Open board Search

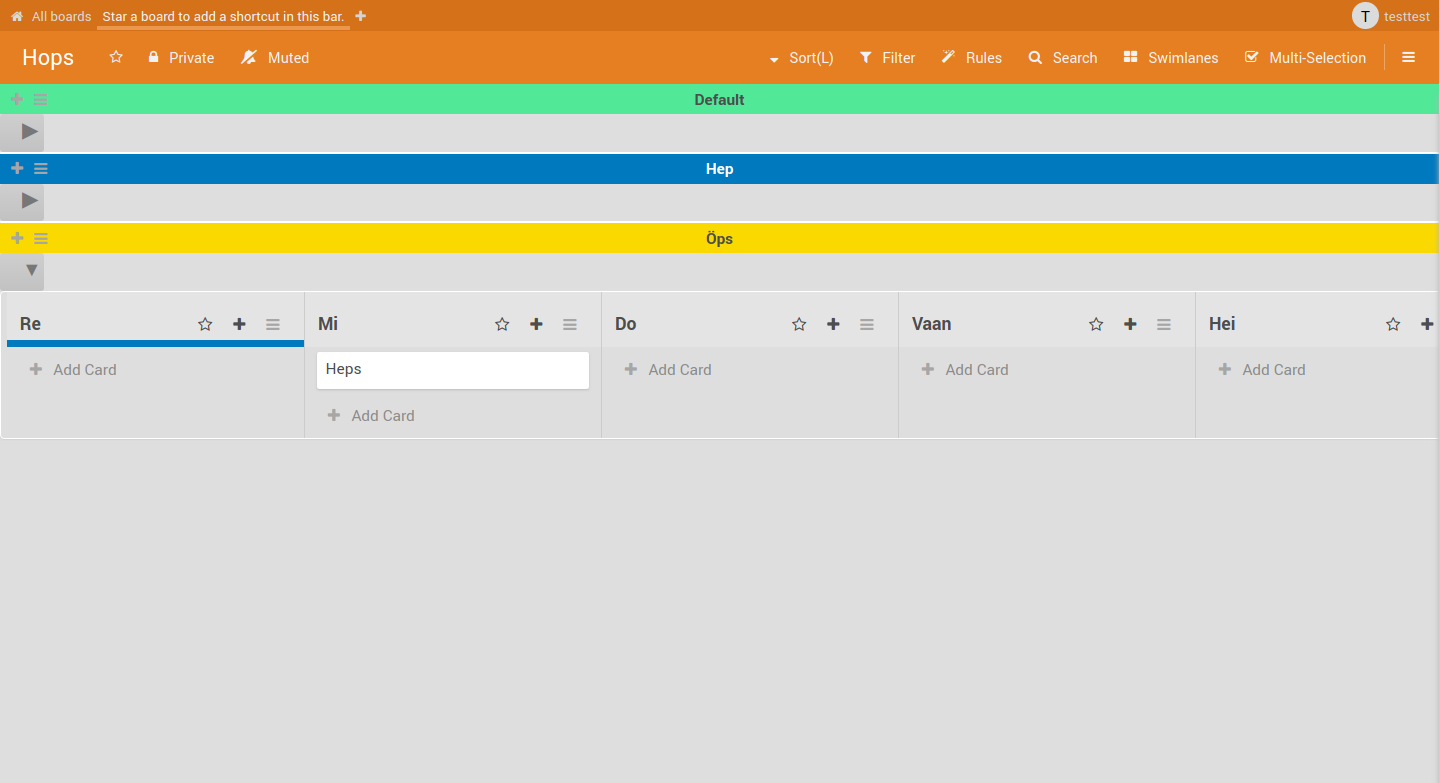tap(1062, 57)
